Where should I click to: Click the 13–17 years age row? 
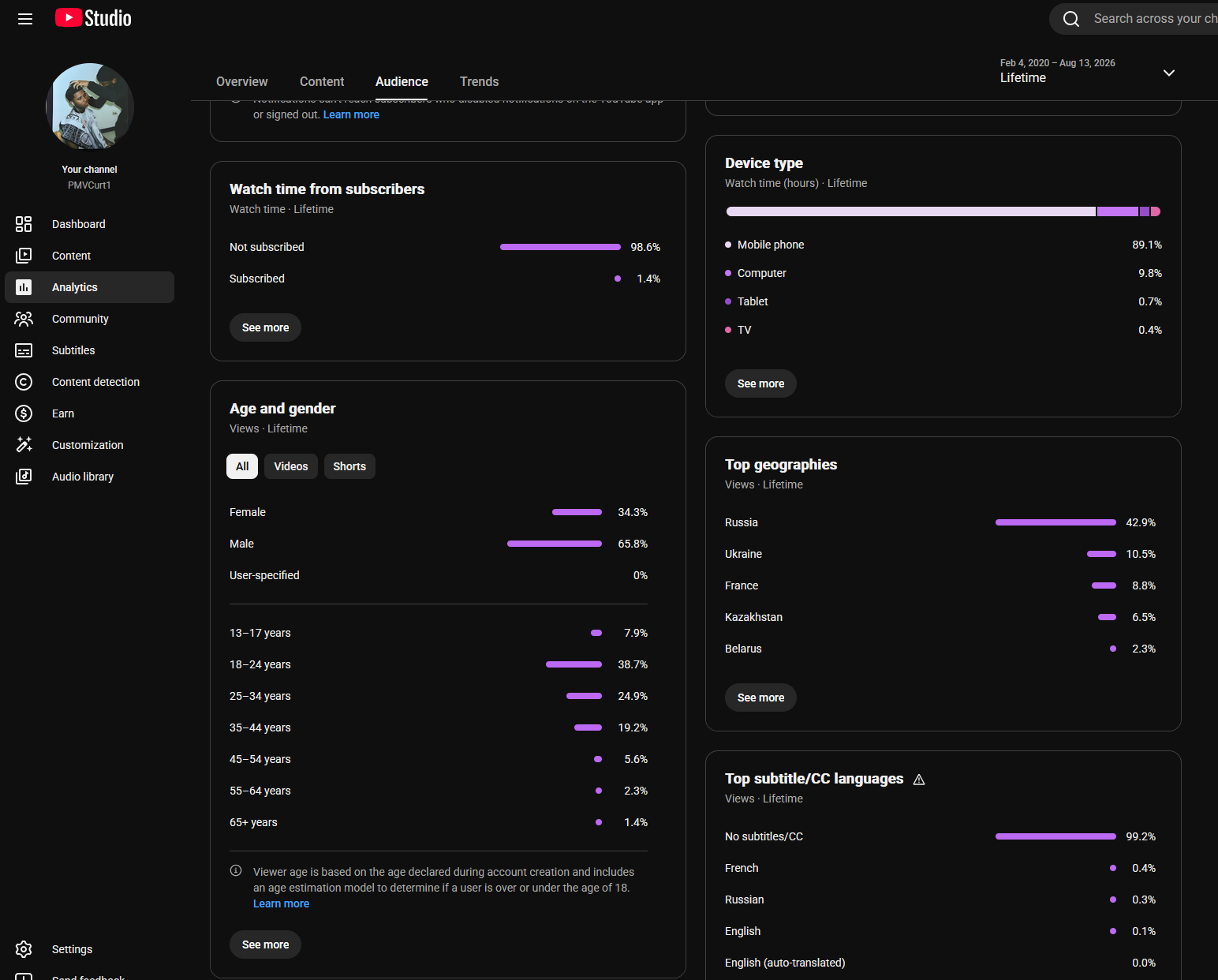439,633
